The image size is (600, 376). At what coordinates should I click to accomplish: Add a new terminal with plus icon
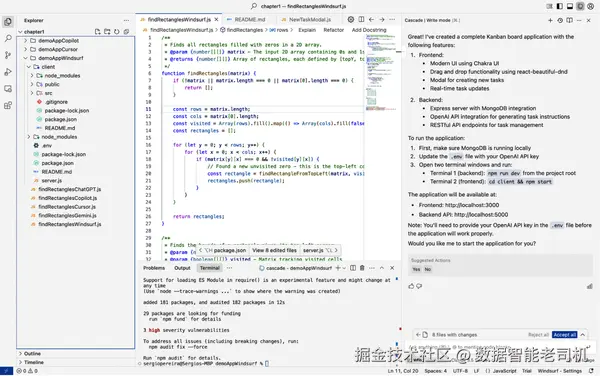tap(338, 268)
